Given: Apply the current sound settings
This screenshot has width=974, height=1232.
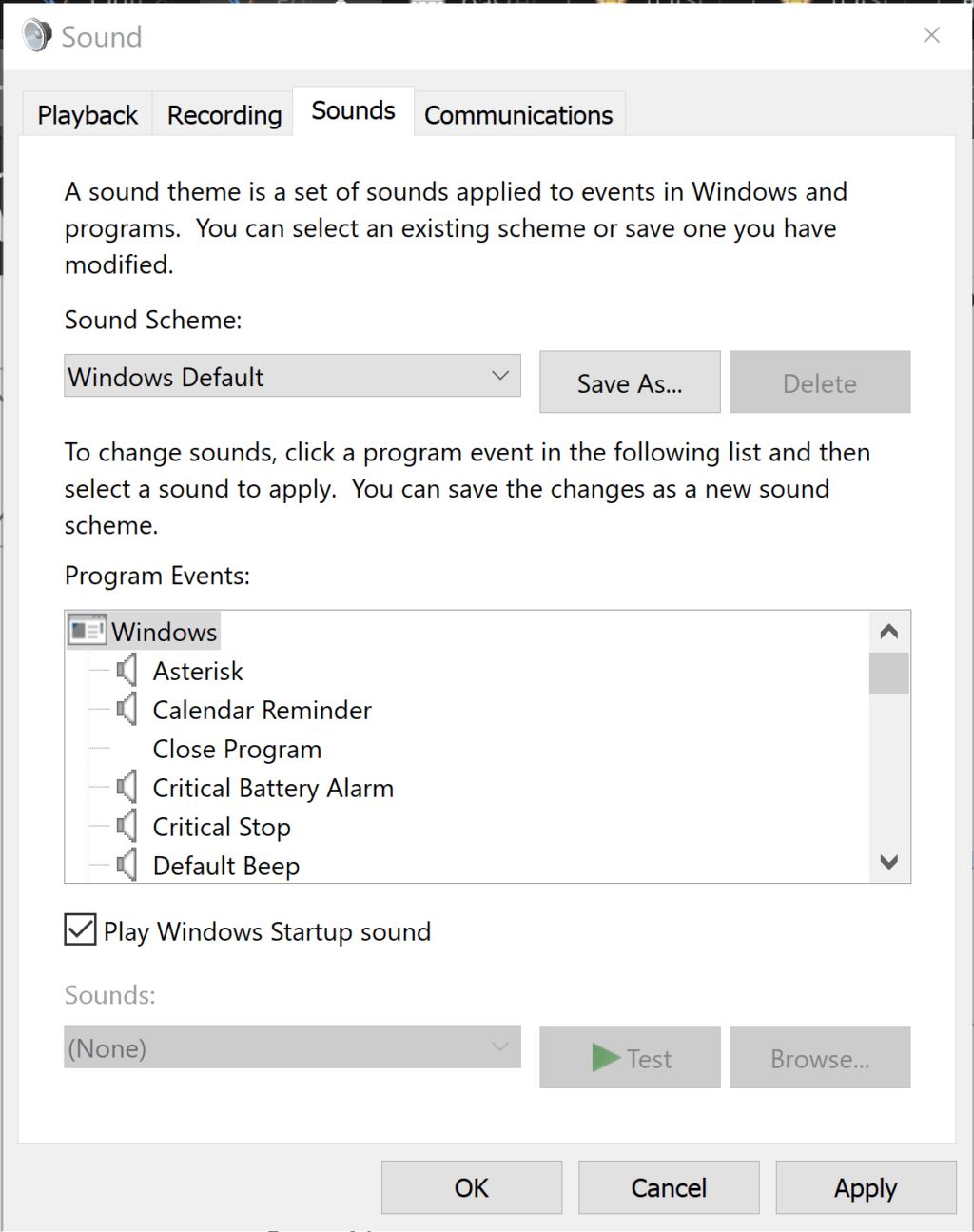Looking at the screenshot, I should pyautogui.click(x=865, y=1187).
